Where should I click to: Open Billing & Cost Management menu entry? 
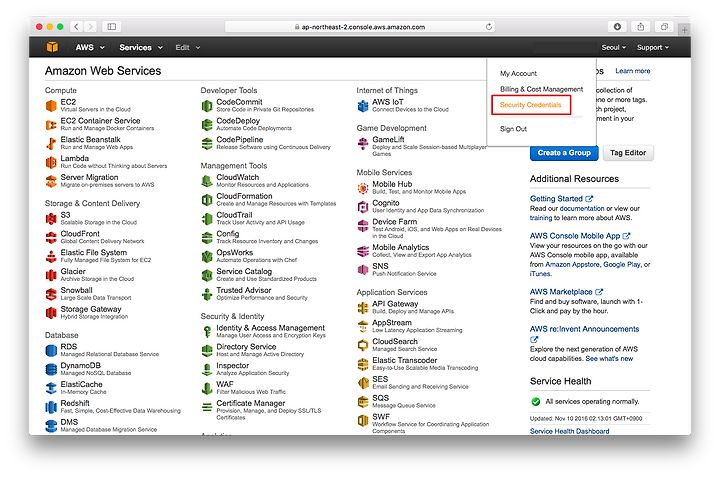[x=541, y=89]
